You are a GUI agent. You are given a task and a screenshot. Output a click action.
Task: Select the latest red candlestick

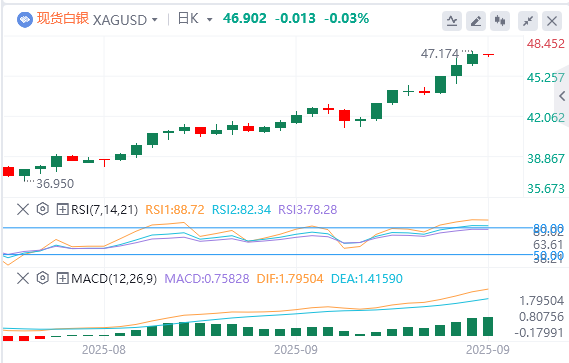click(x=488, y=54)
